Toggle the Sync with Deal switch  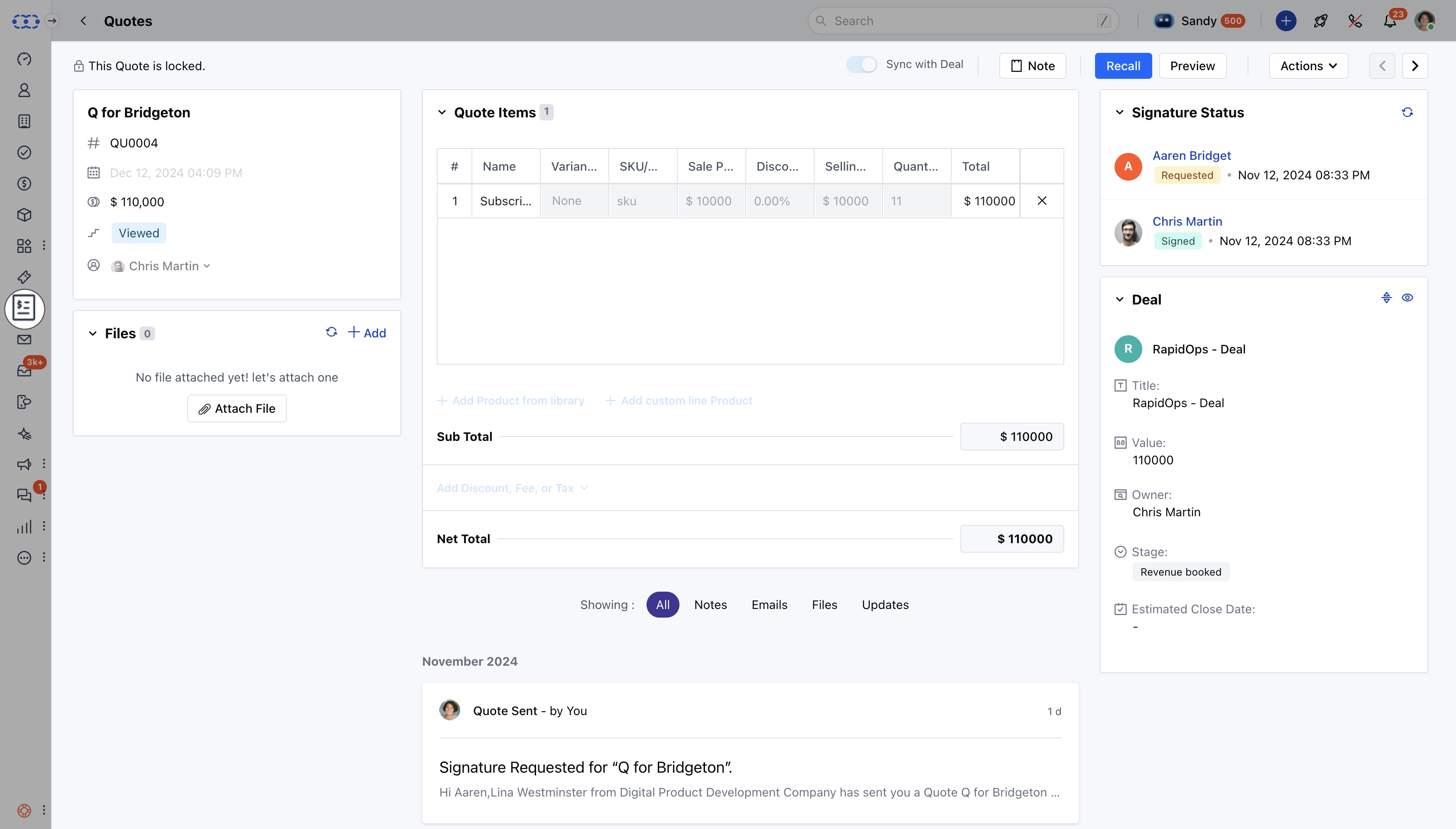click(x=861, y=65)
